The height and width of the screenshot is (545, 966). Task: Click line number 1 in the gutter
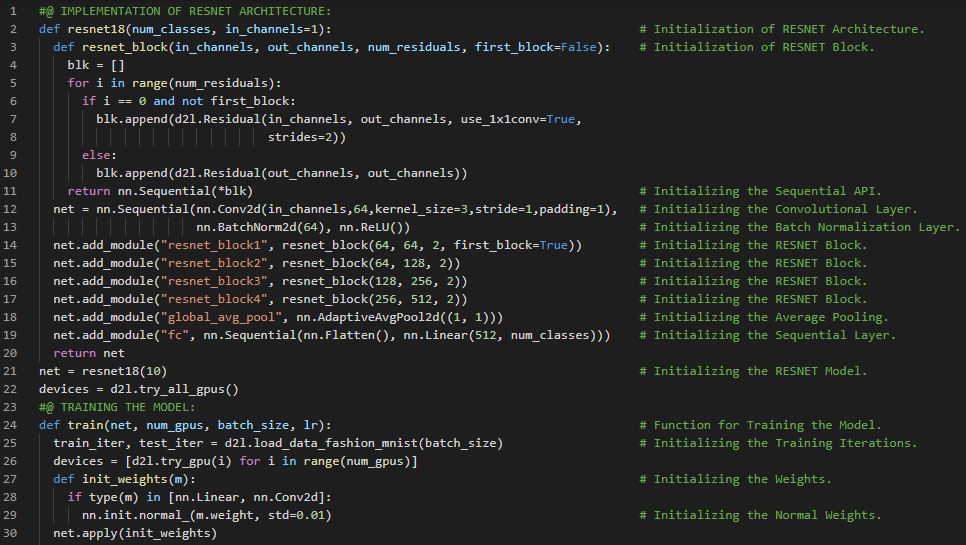[x=15, y=11]
